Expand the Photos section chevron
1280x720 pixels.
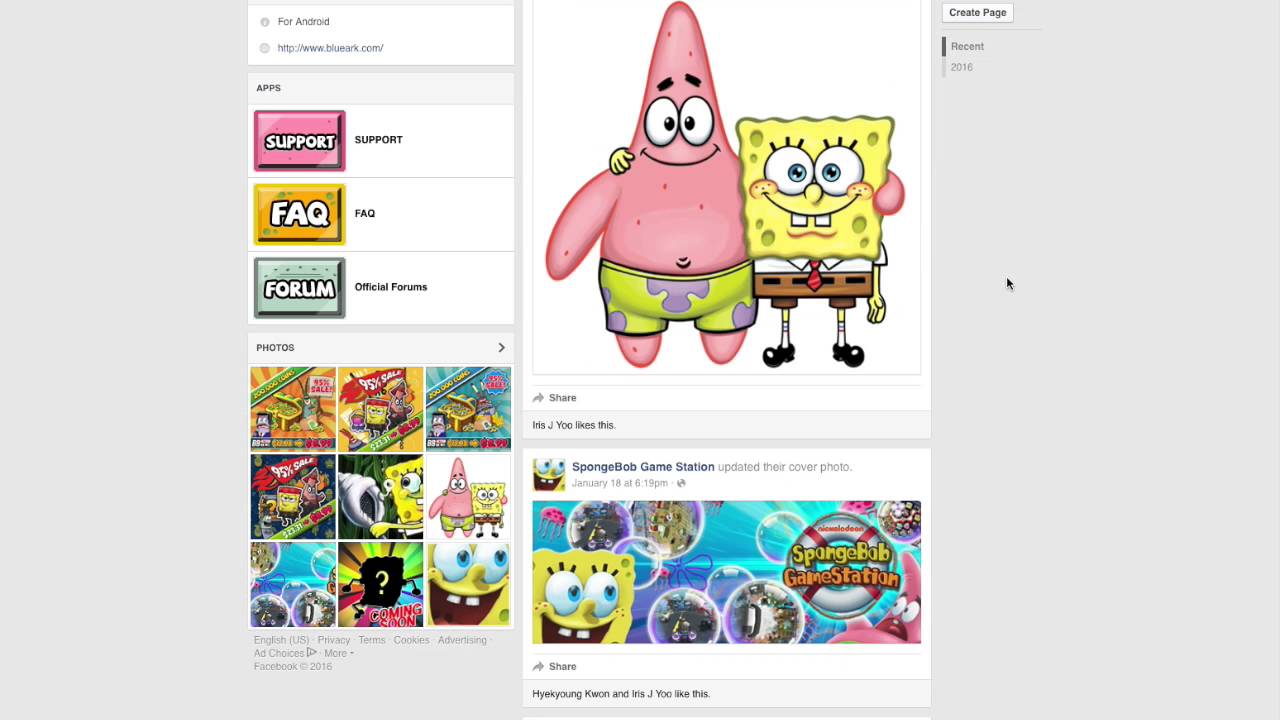(x=501, y=348)
